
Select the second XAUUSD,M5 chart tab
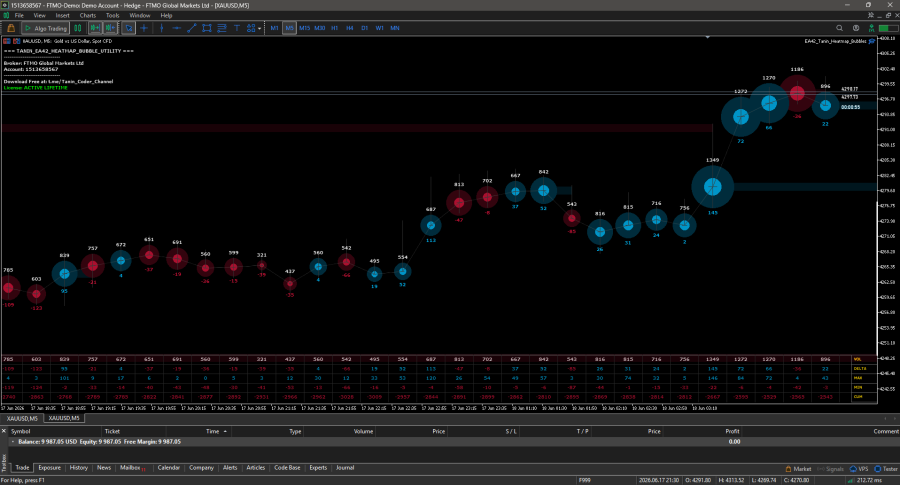(64, 418)
